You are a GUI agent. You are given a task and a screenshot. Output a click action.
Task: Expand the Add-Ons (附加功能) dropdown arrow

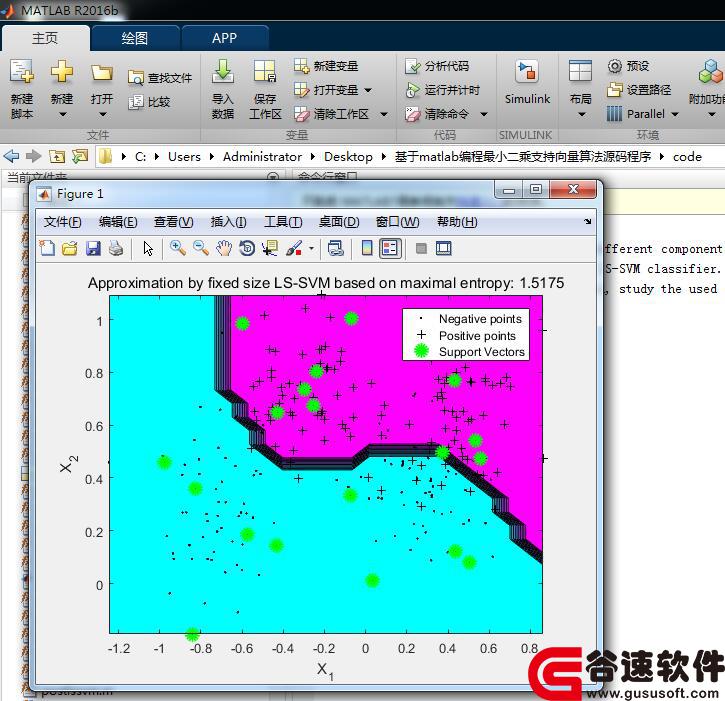tap(712, 114)
